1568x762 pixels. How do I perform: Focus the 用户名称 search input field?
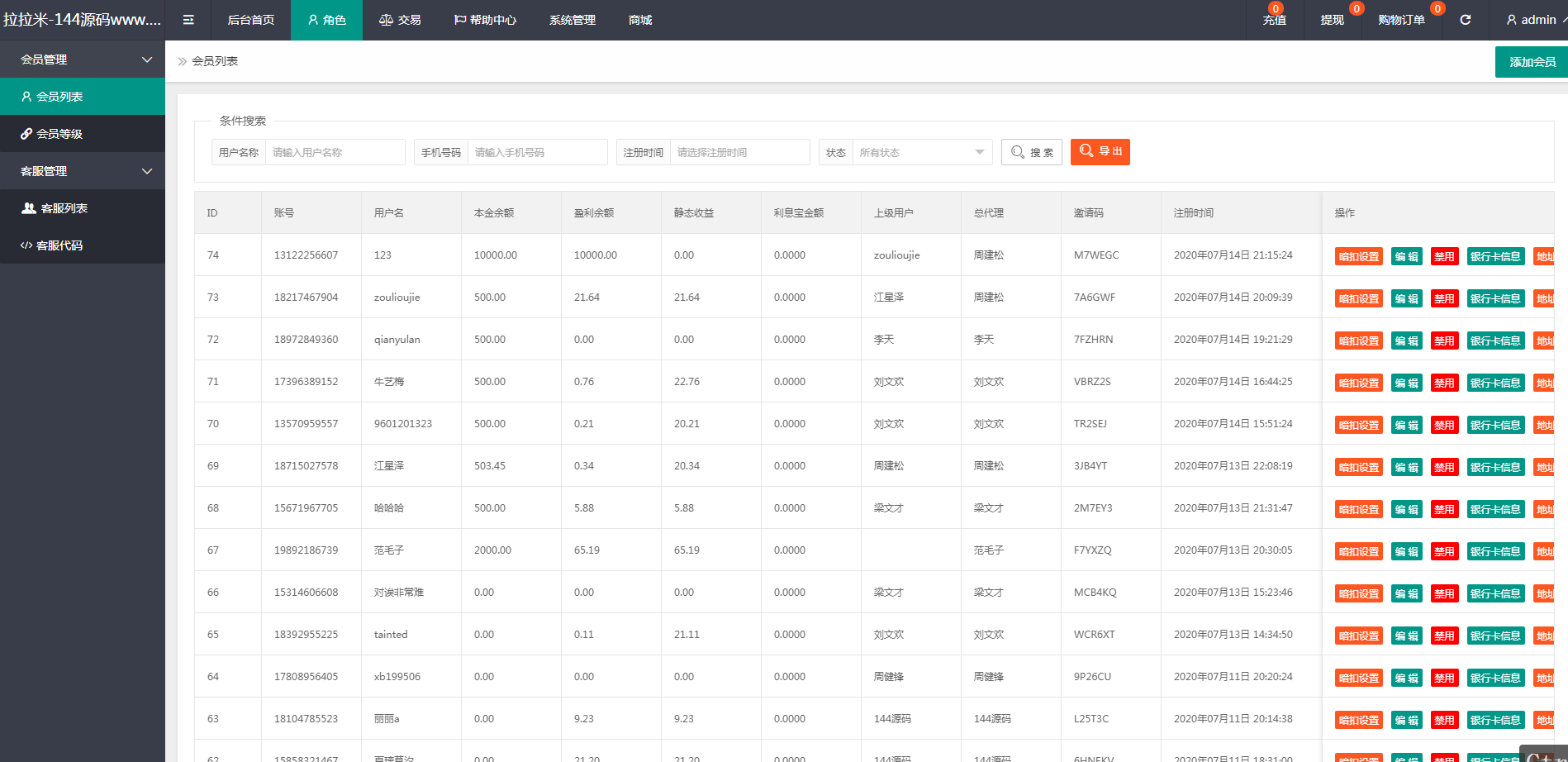pyautogui.click(x=335, y=152)
